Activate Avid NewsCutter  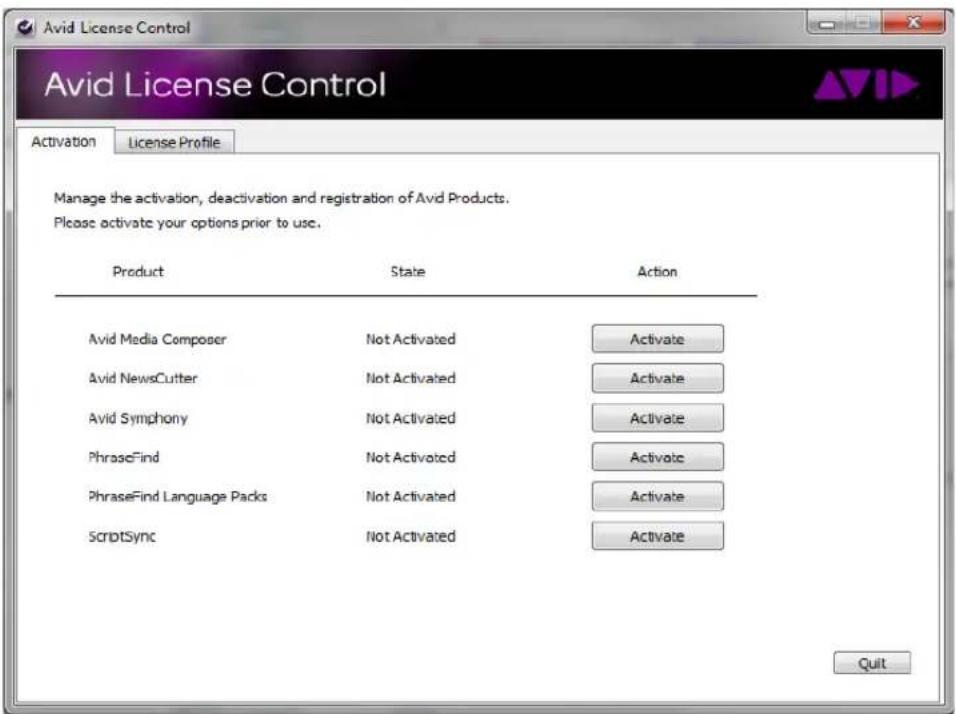tap(657, 378)
